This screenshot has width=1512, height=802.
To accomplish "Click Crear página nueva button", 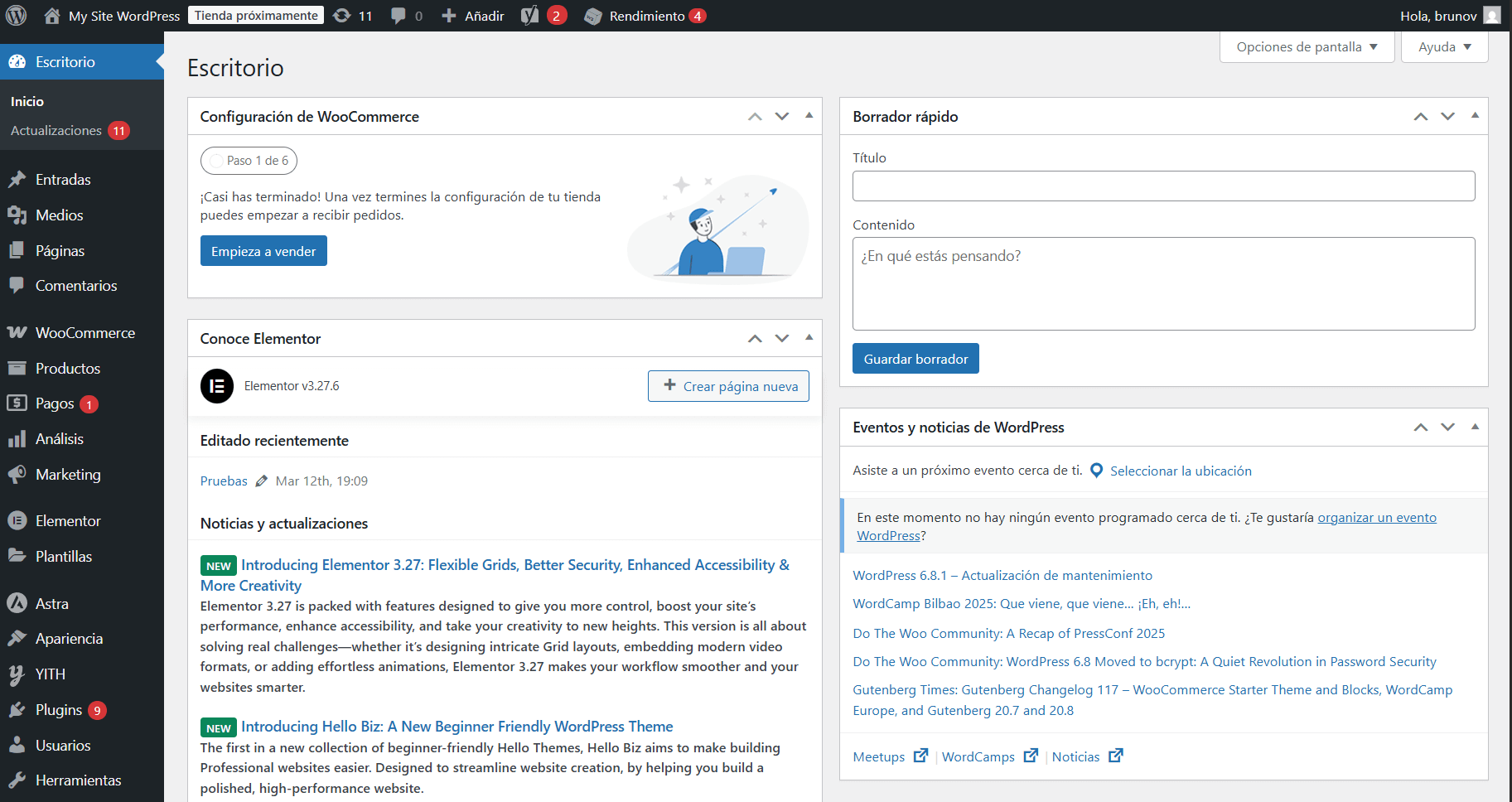I will [728, 386].
